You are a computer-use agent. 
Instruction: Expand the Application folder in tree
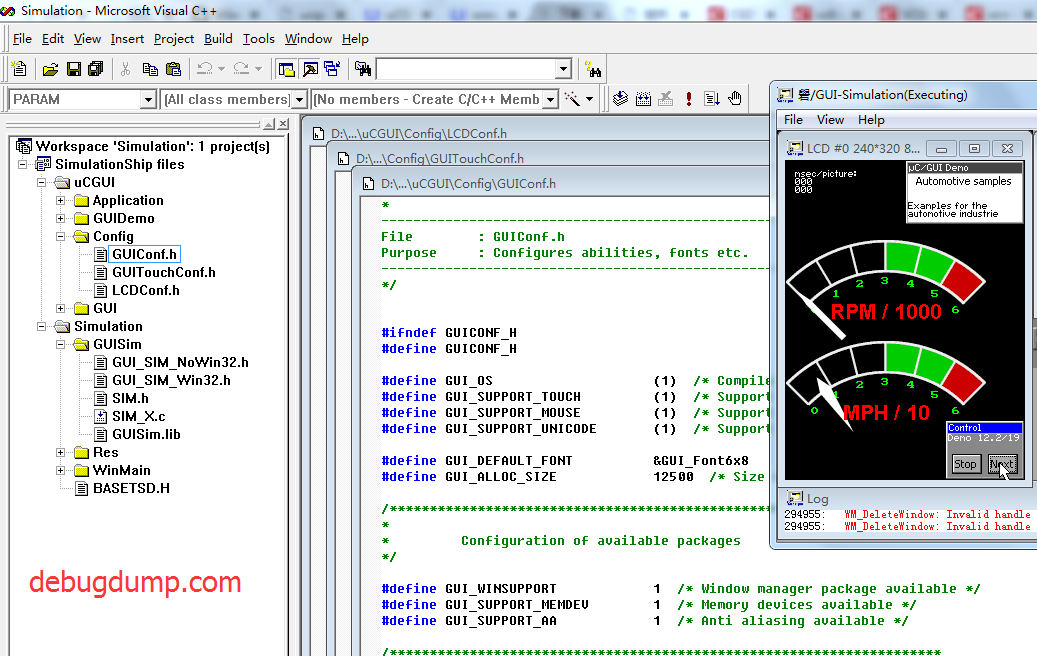[x=60, y=200]
